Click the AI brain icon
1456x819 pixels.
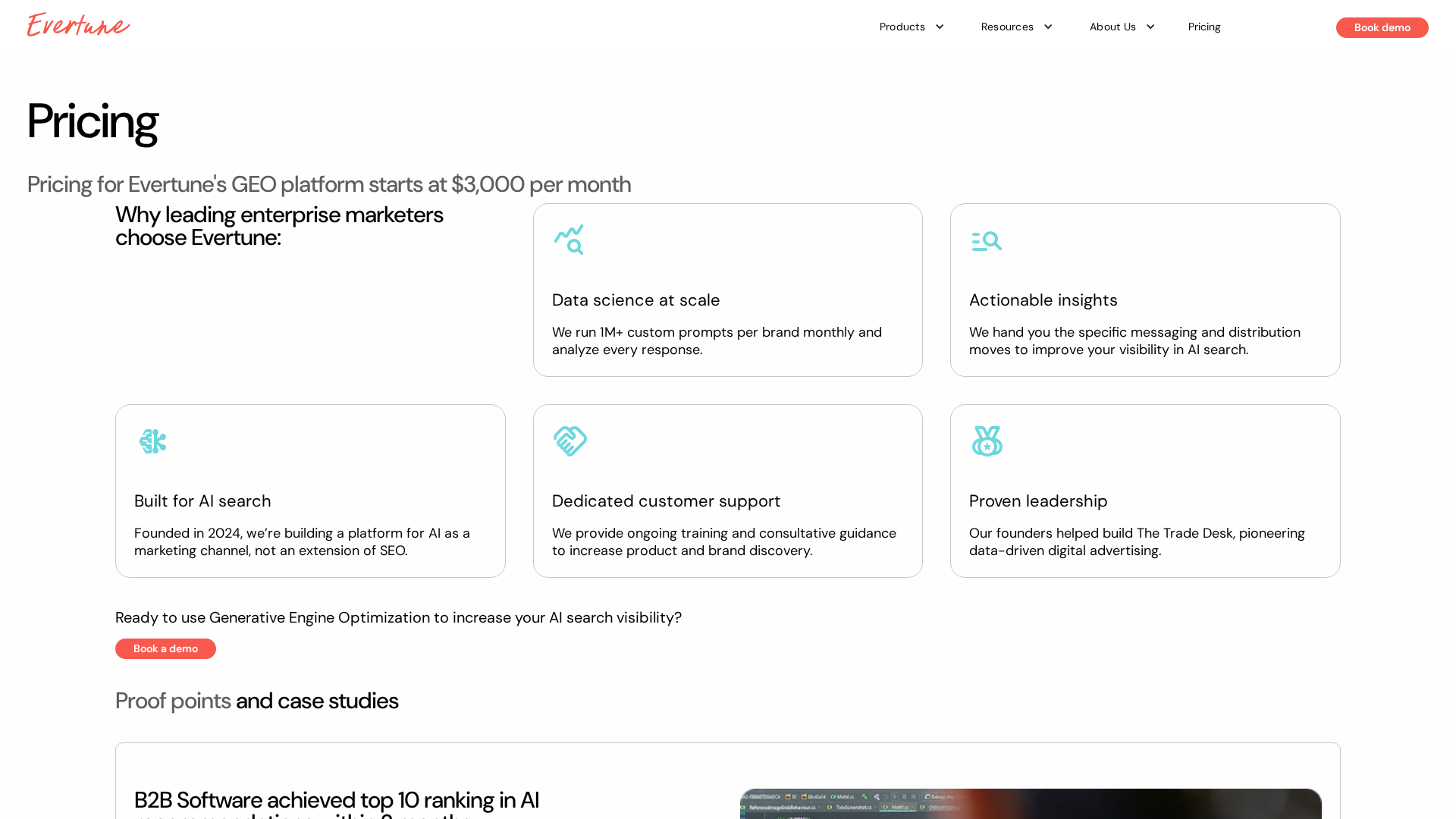pyautogui.click(x=152, y=441)
